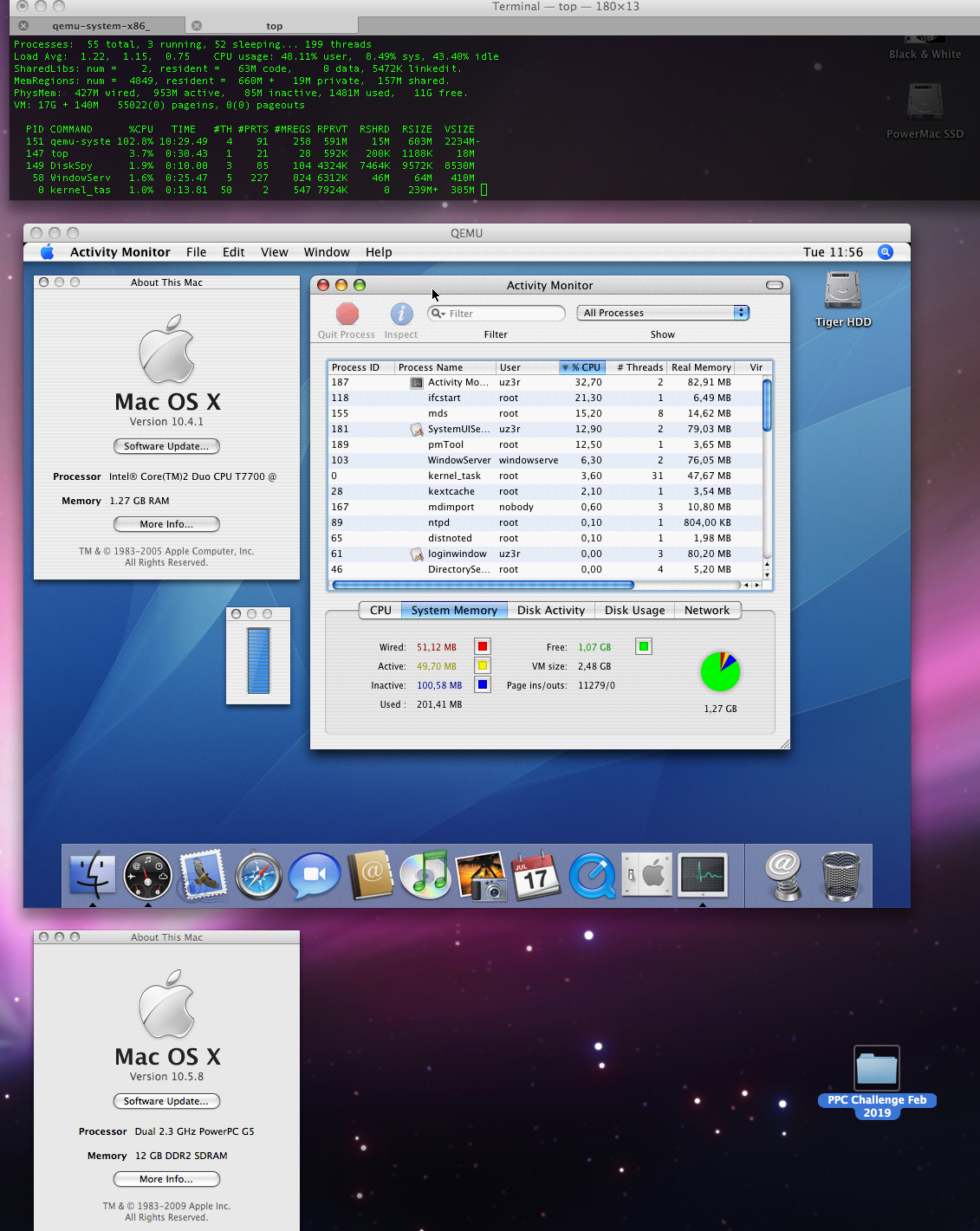The image size is (980, 1231).
Task: Open Finder from the QEMU dock
Action: click(93, 875)
